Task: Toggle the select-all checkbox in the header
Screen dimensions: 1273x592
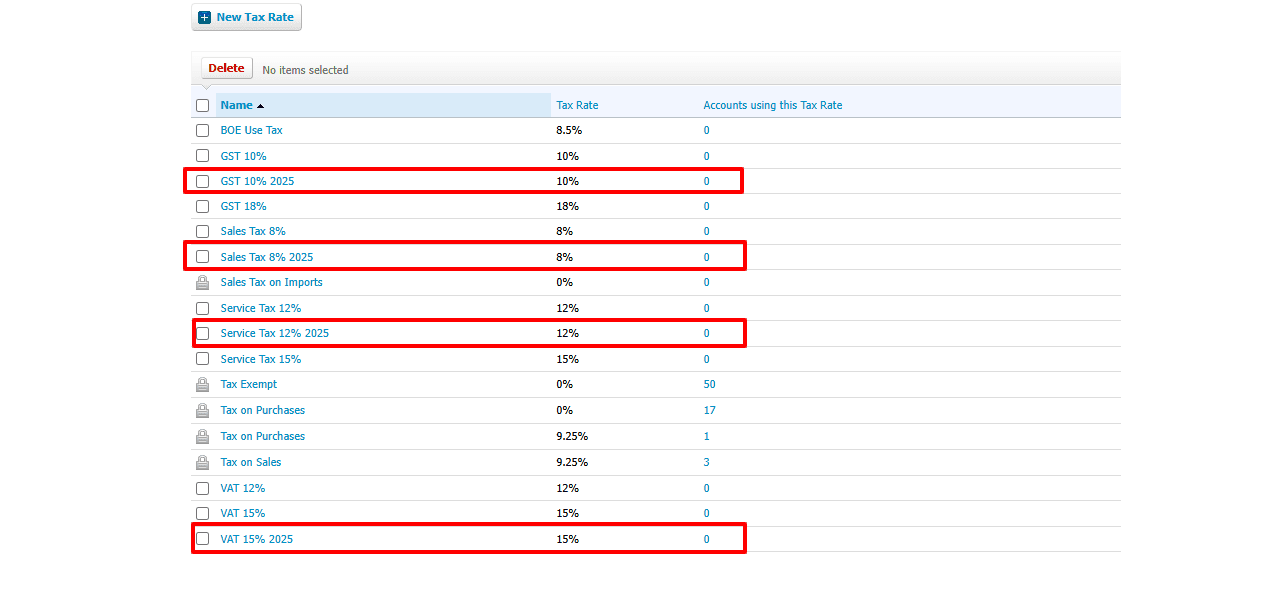Action: (x=203, y=106)
